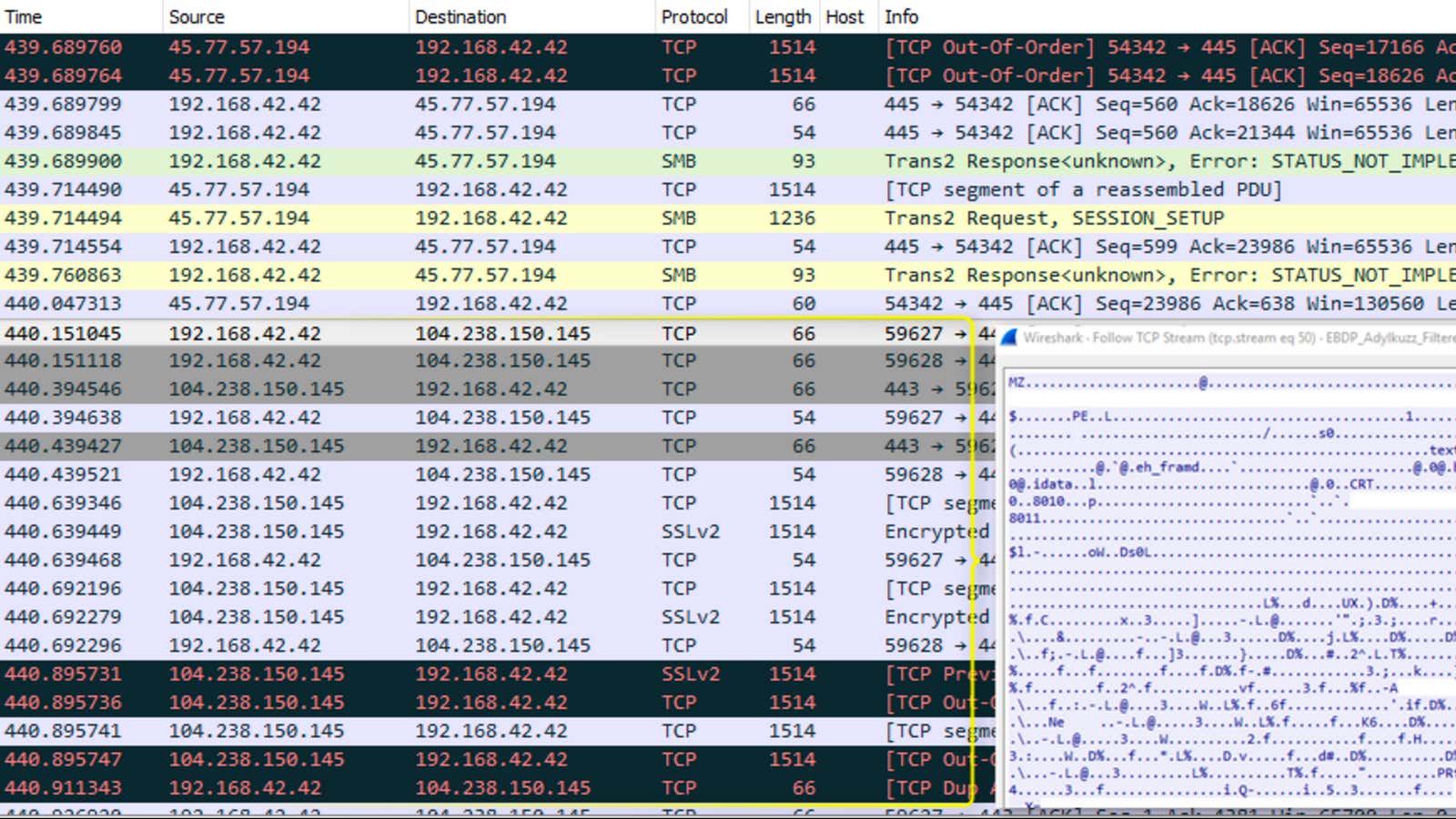
Task: Click length 1236 in SESSION_SETUP row
Action: 792,218
